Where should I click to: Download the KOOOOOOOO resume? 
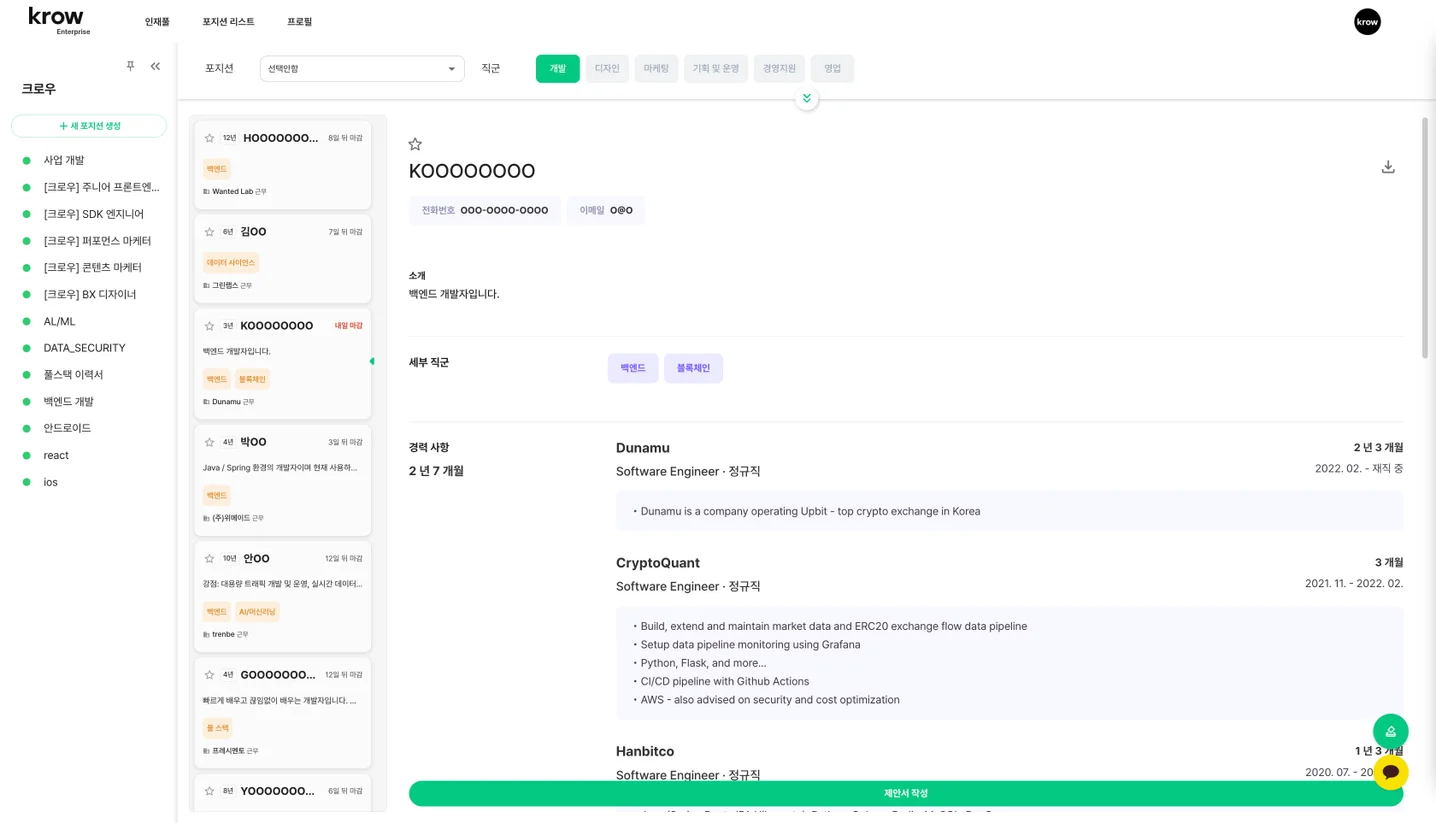(x=1388, y=167)
